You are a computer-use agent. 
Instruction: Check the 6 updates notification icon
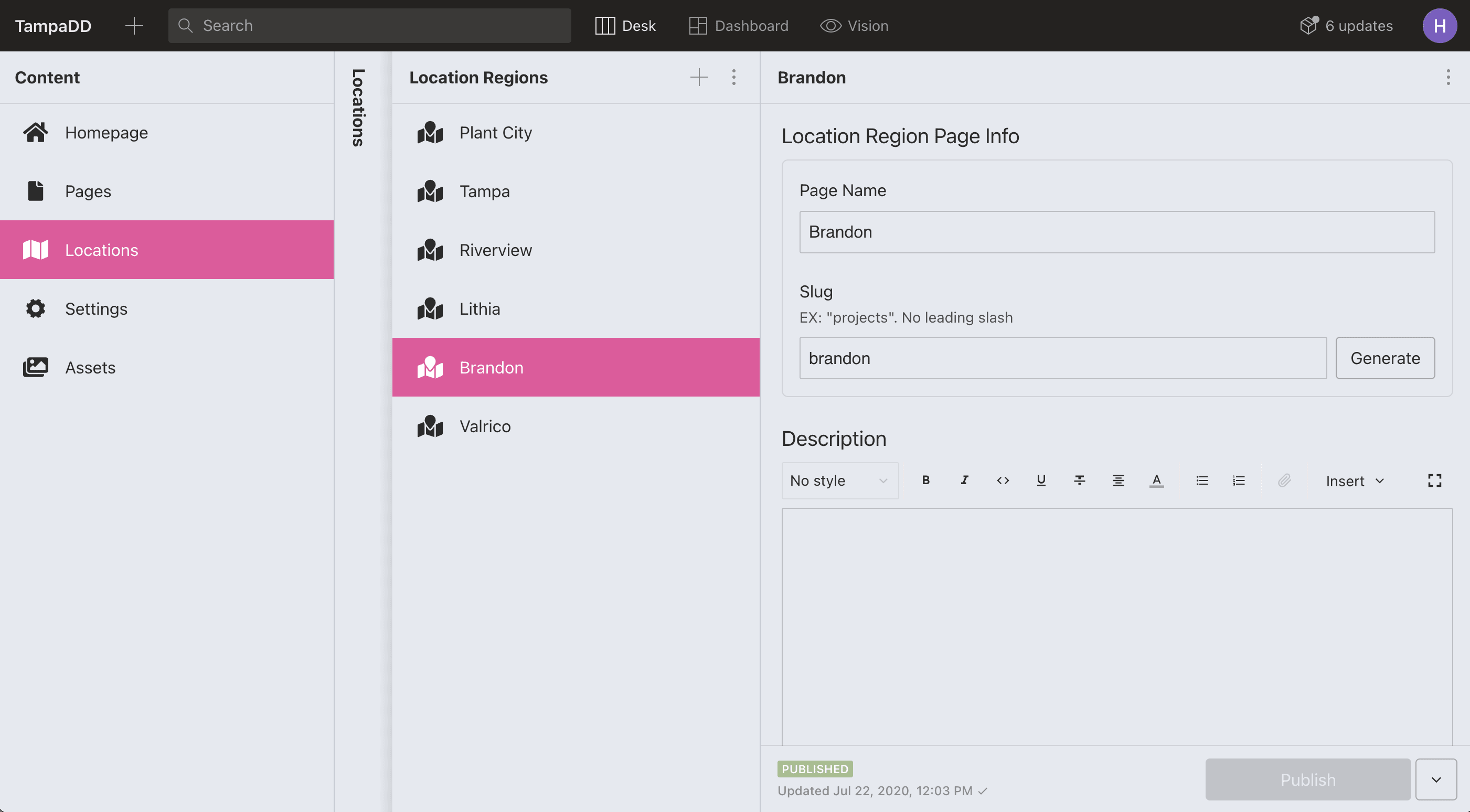click(x=1309, y=25)
